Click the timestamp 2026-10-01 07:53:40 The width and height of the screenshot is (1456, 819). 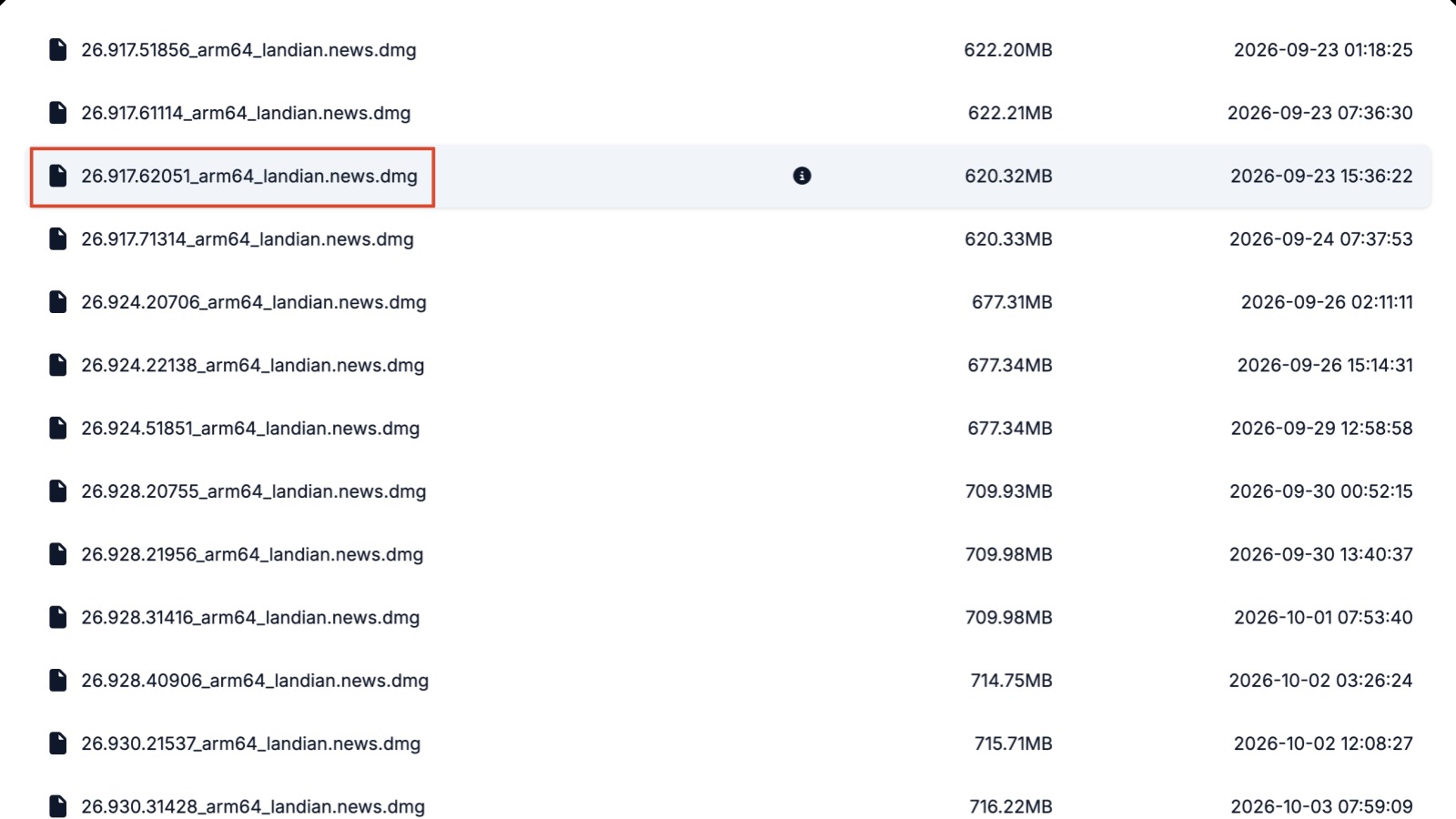[x=1323, y=617]
